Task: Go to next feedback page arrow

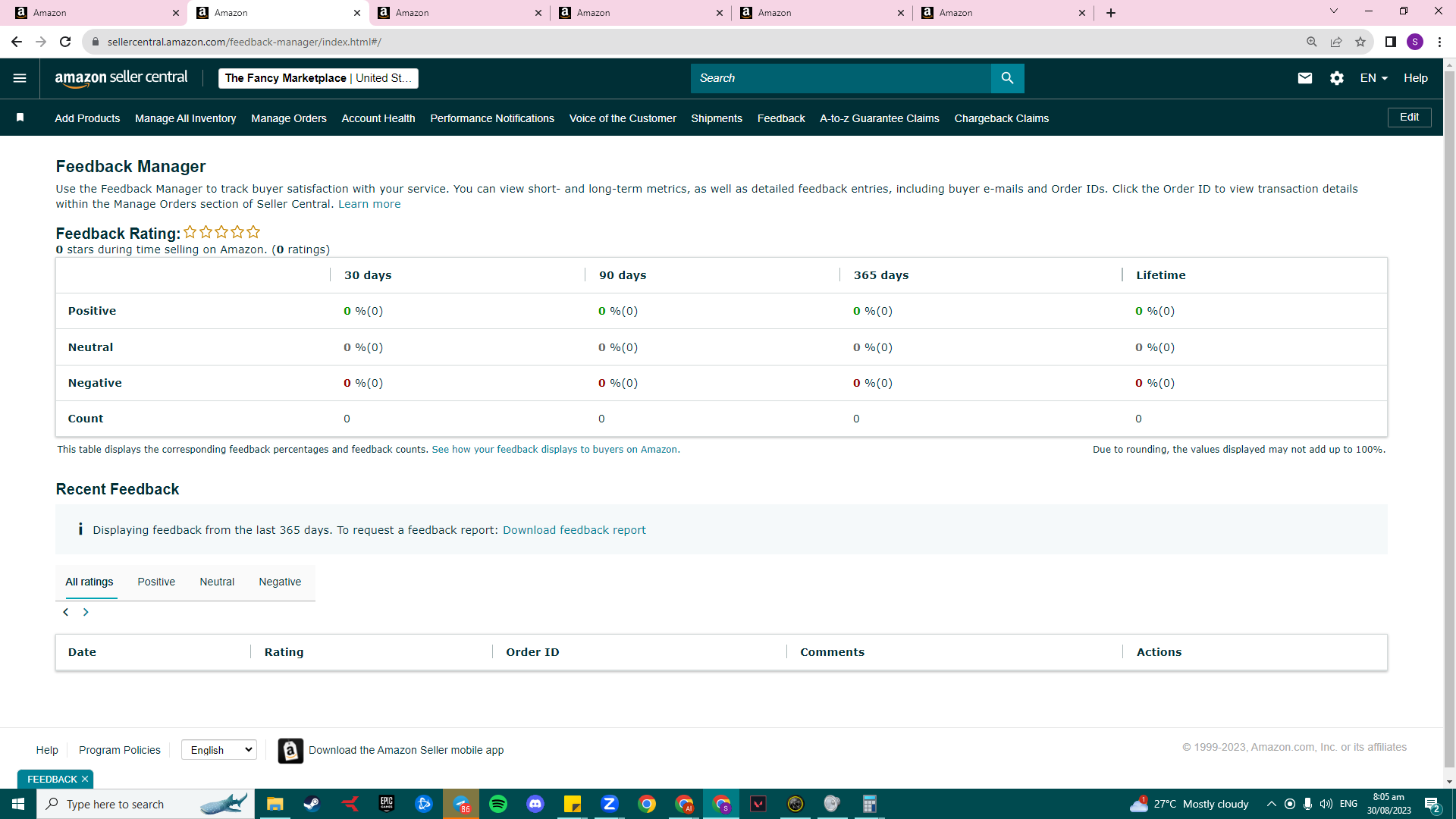Action: coord(86,612)
